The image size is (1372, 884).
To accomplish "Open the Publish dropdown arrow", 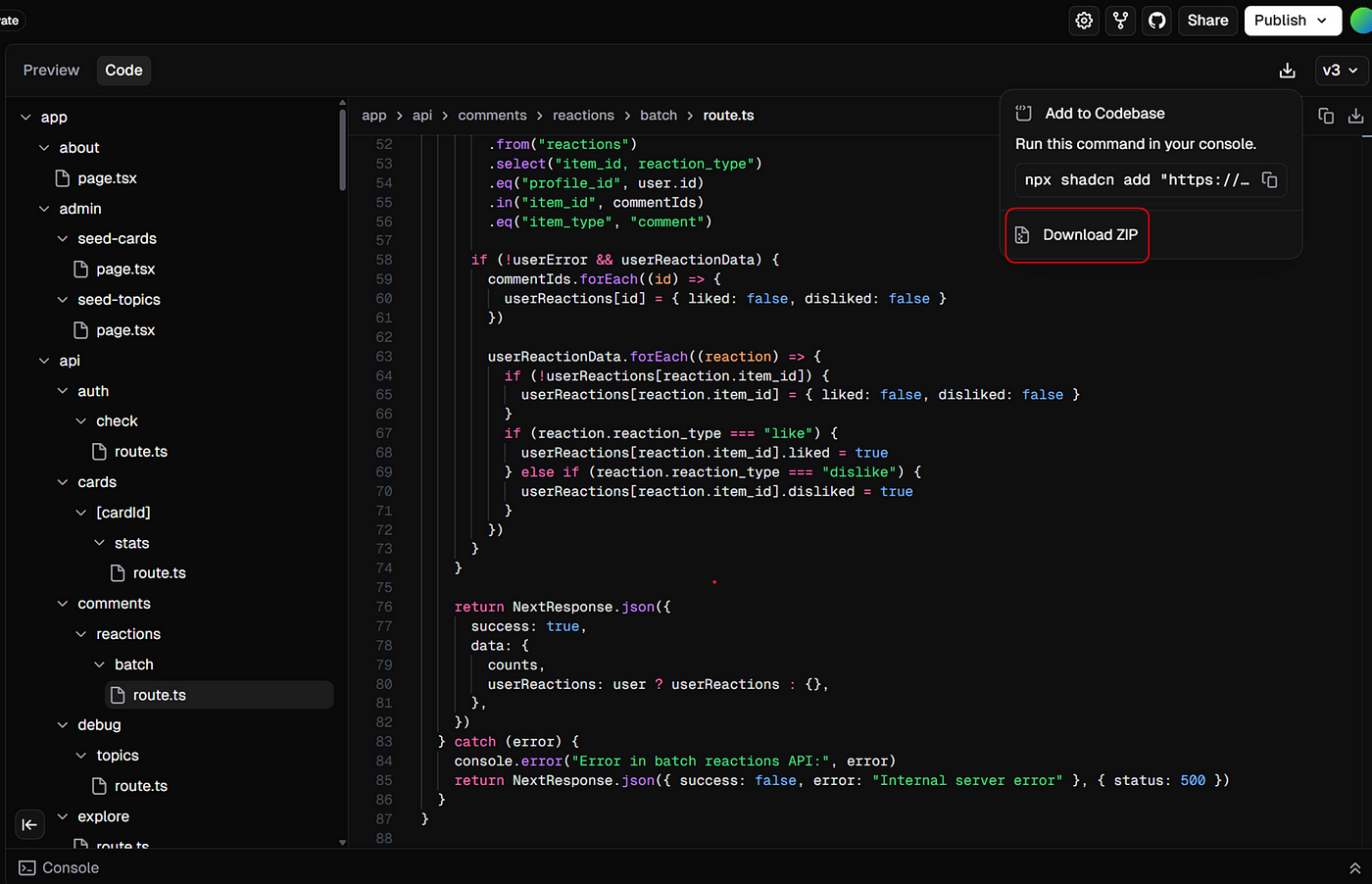I will tap(1322, 21).
